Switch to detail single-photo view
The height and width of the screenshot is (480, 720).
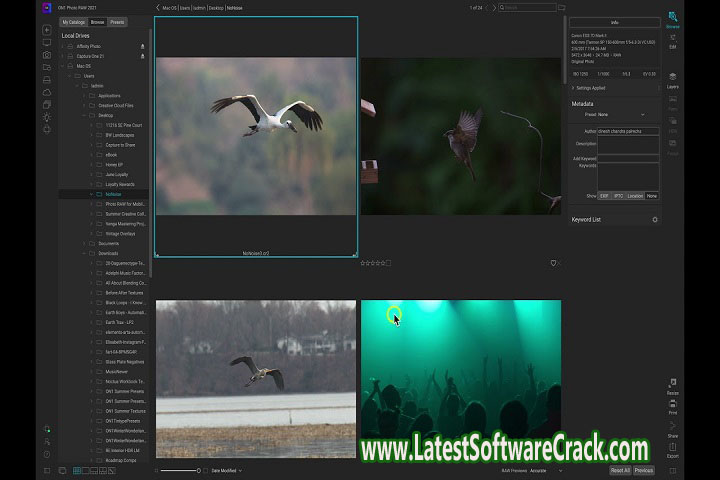pos(85,471)
